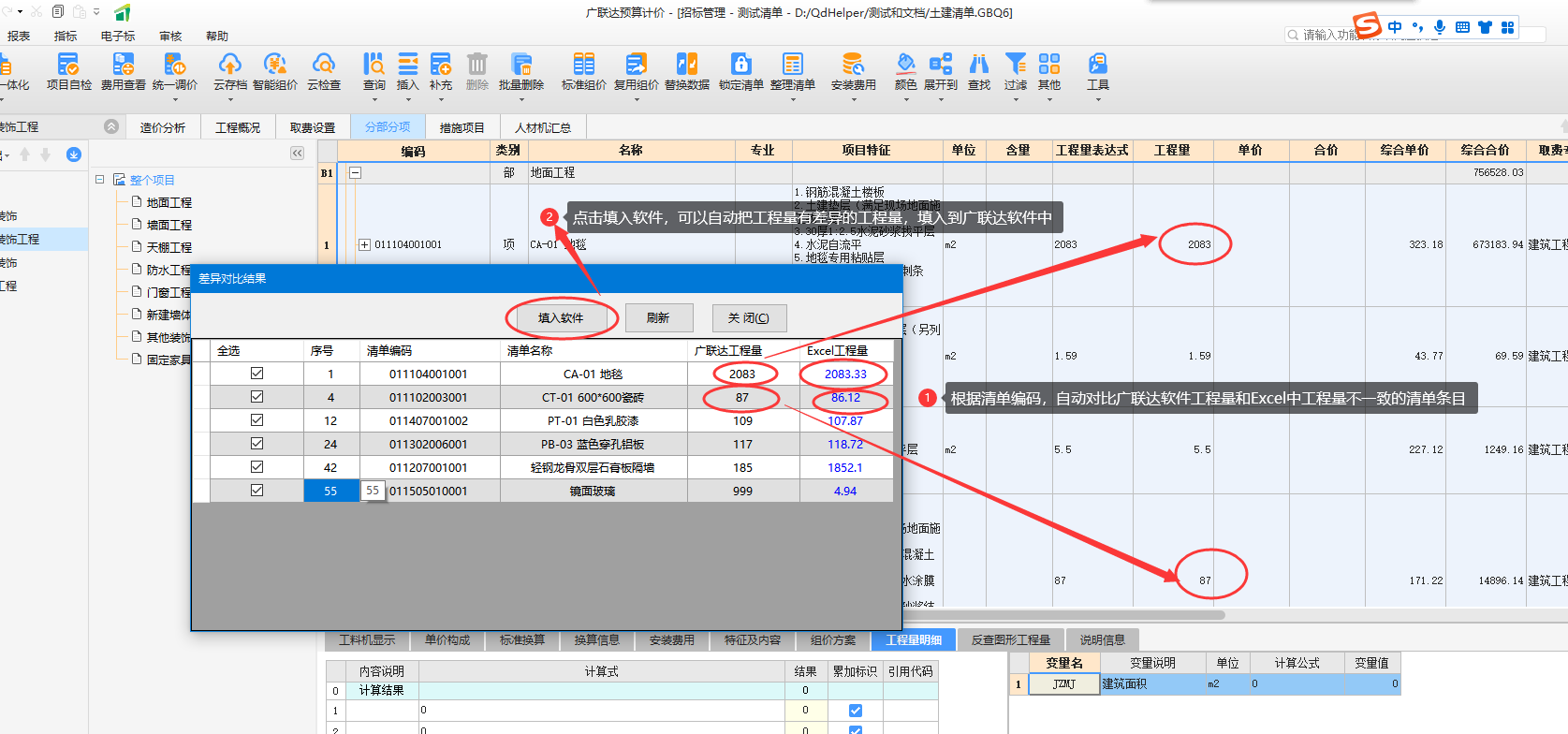Toggle checkbox for PT-01 白色乳胶漆 row

(256, 420)
